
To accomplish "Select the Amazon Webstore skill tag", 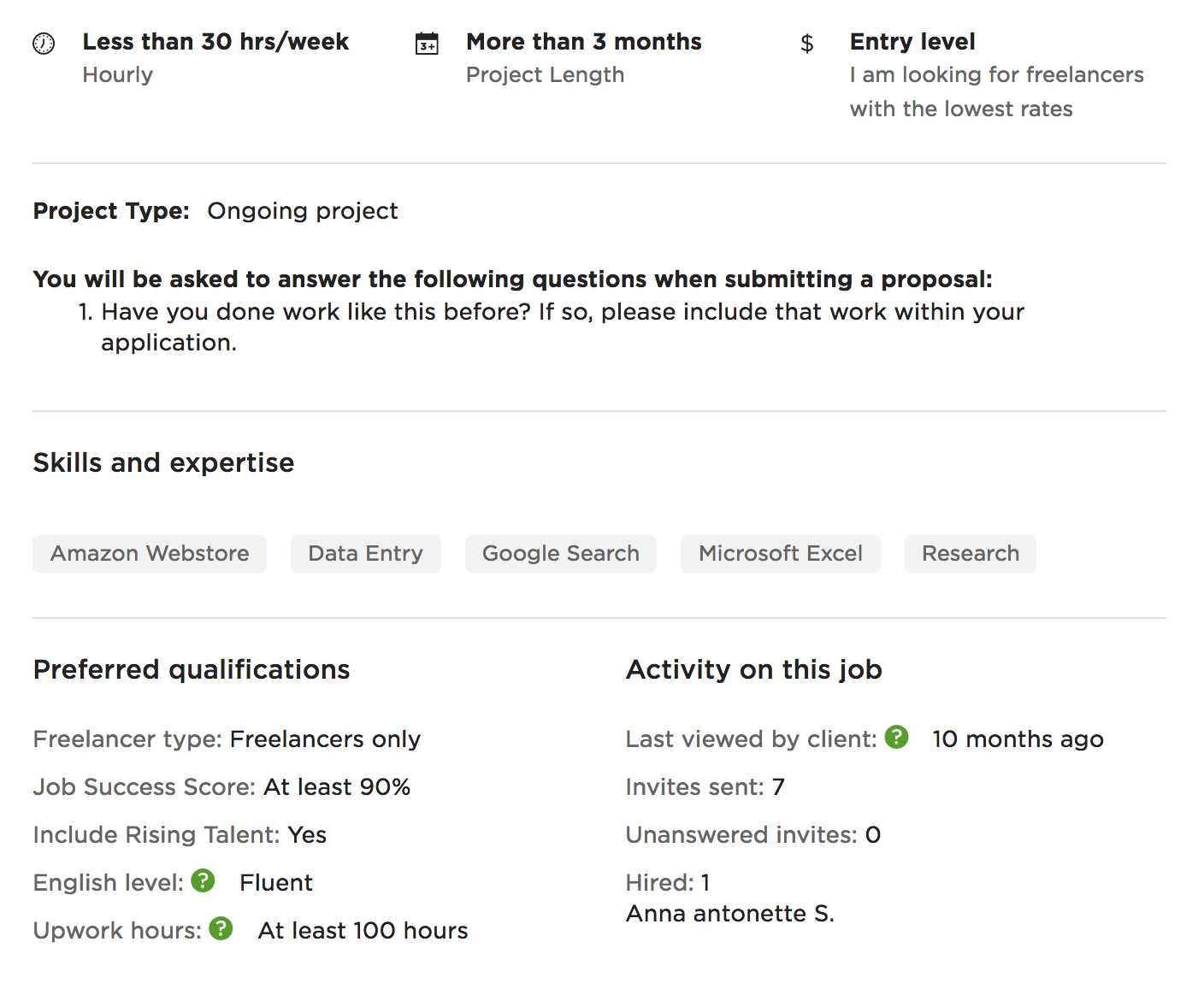I will 150,554.
